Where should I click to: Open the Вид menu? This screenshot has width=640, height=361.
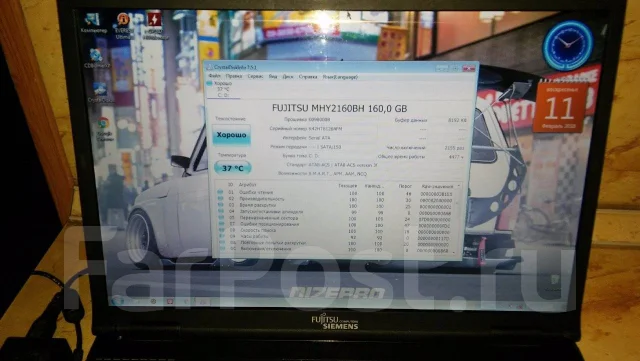tap(273, 76)
